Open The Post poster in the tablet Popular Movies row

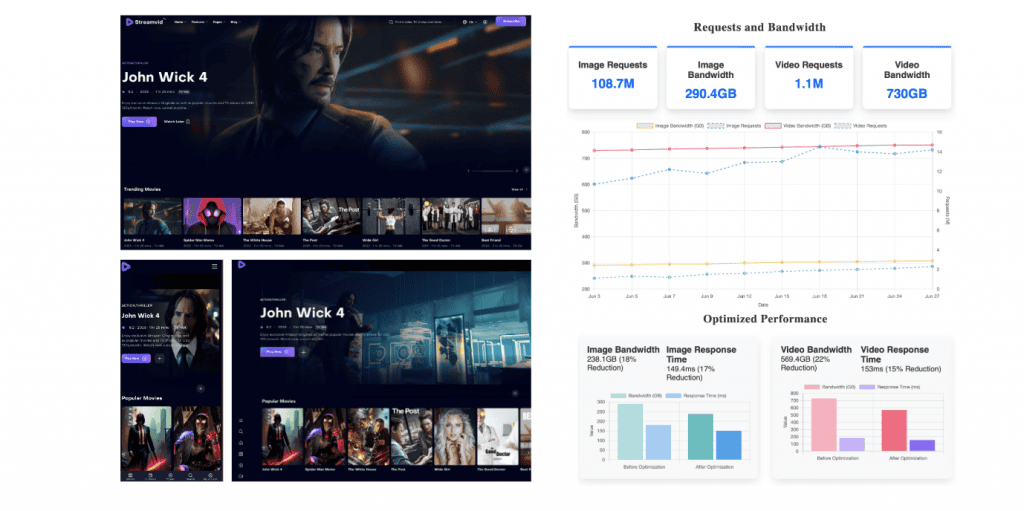[411, 437]
